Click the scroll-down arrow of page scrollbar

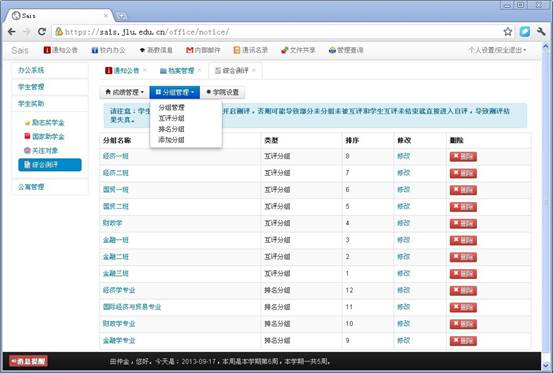click(x=546, y=365)
